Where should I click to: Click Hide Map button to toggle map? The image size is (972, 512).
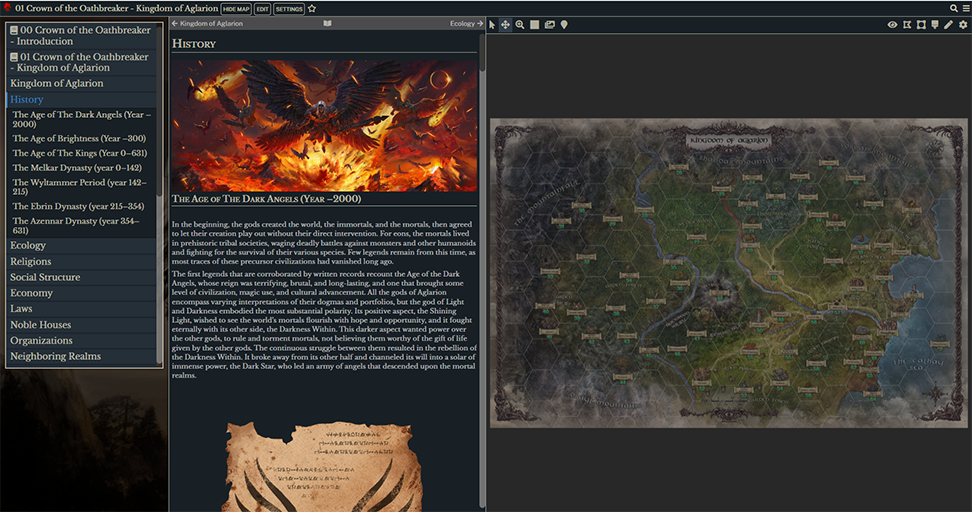pyautogui.click(x=235, y=8)
